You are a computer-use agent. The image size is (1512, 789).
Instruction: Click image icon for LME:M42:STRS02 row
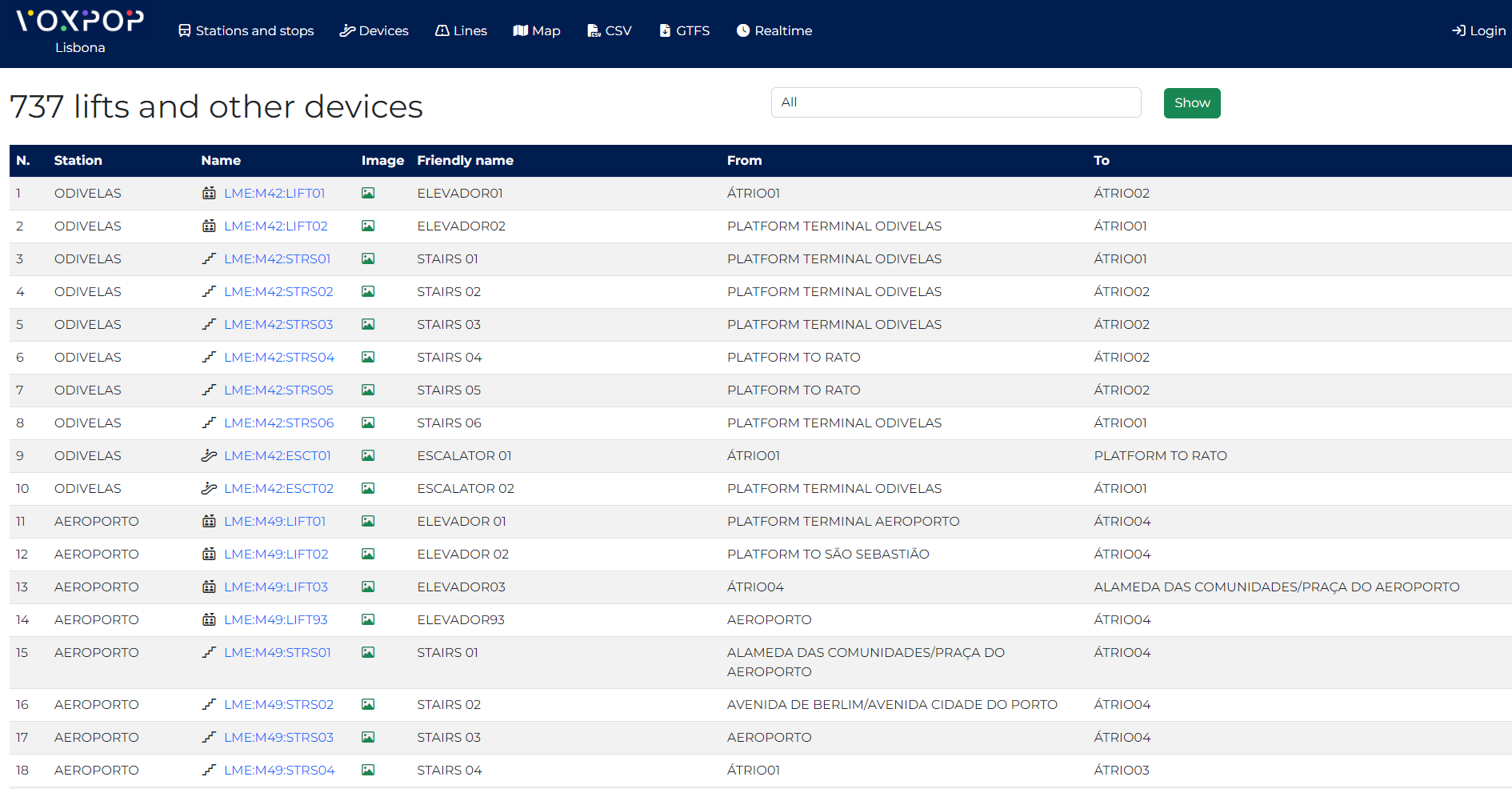click(x=368, y=291)
